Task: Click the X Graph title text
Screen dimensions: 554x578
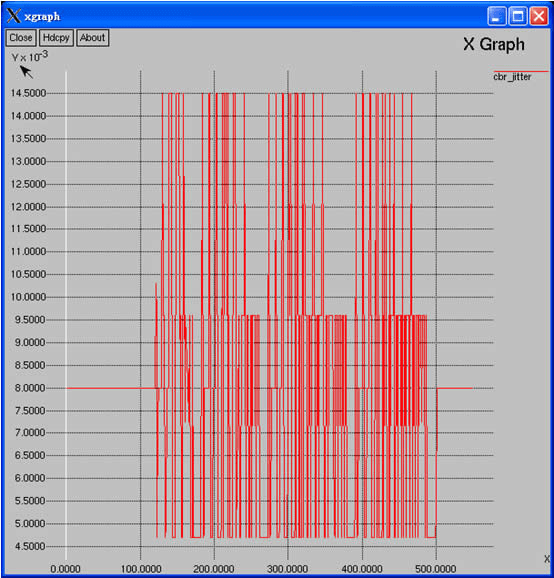Action: click(494, 44)
